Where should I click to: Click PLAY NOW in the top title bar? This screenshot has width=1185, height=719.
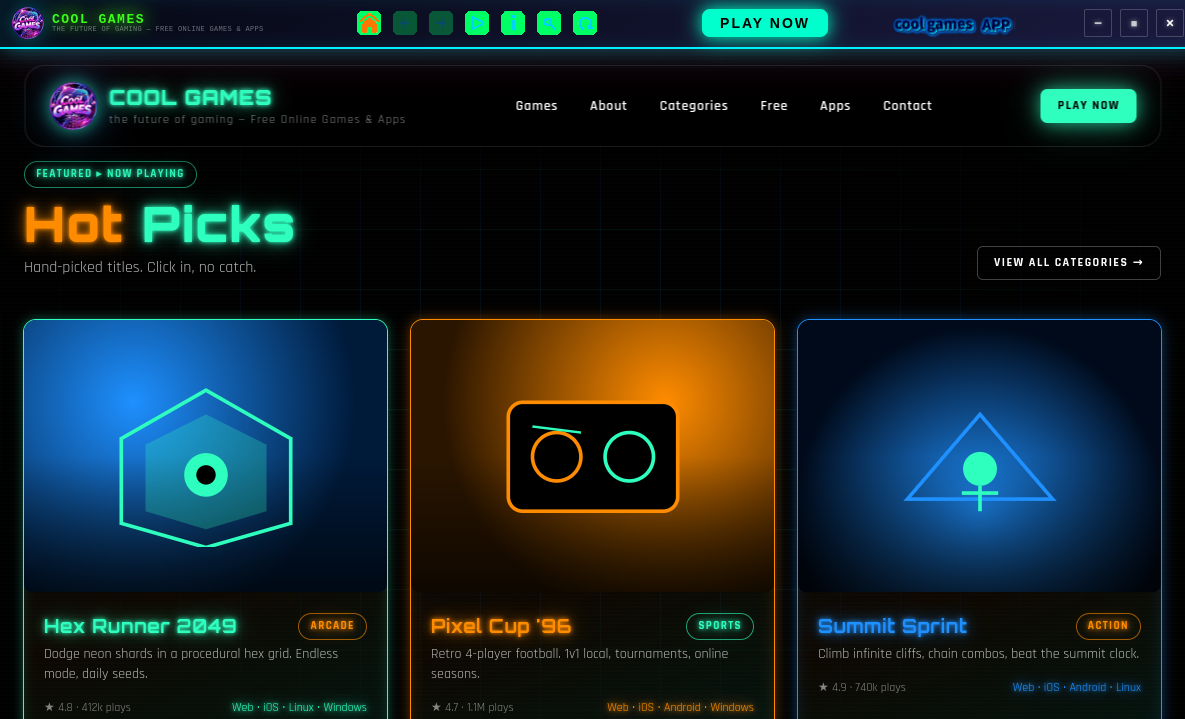[765, 23]
